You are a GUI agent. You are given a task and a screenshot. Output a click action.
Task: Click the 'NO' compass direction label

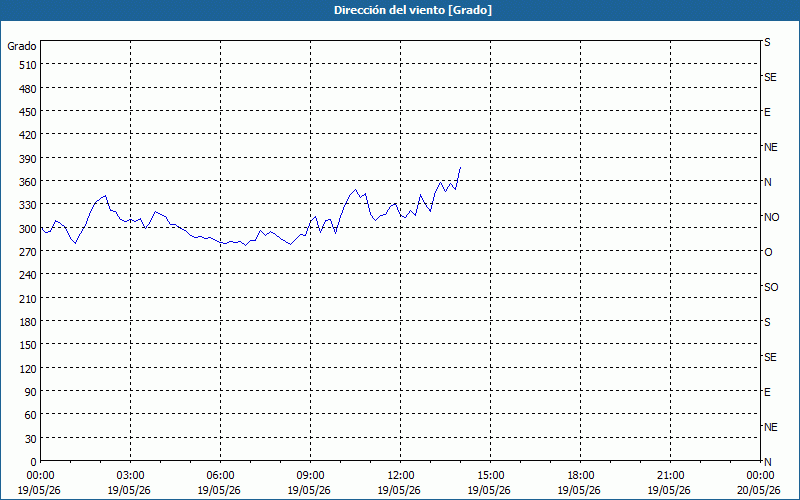(x=771, y=217)
